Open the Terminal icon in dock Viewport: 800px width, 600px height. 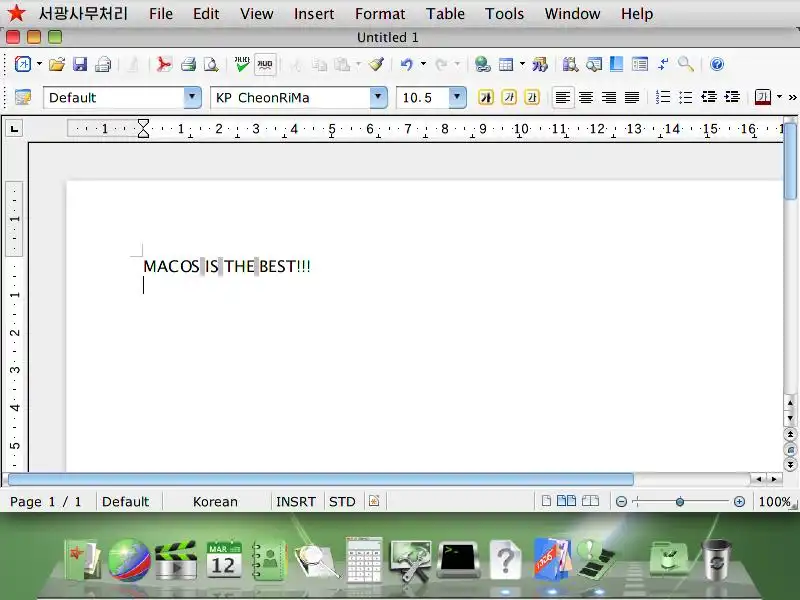[x=458, y=560]
